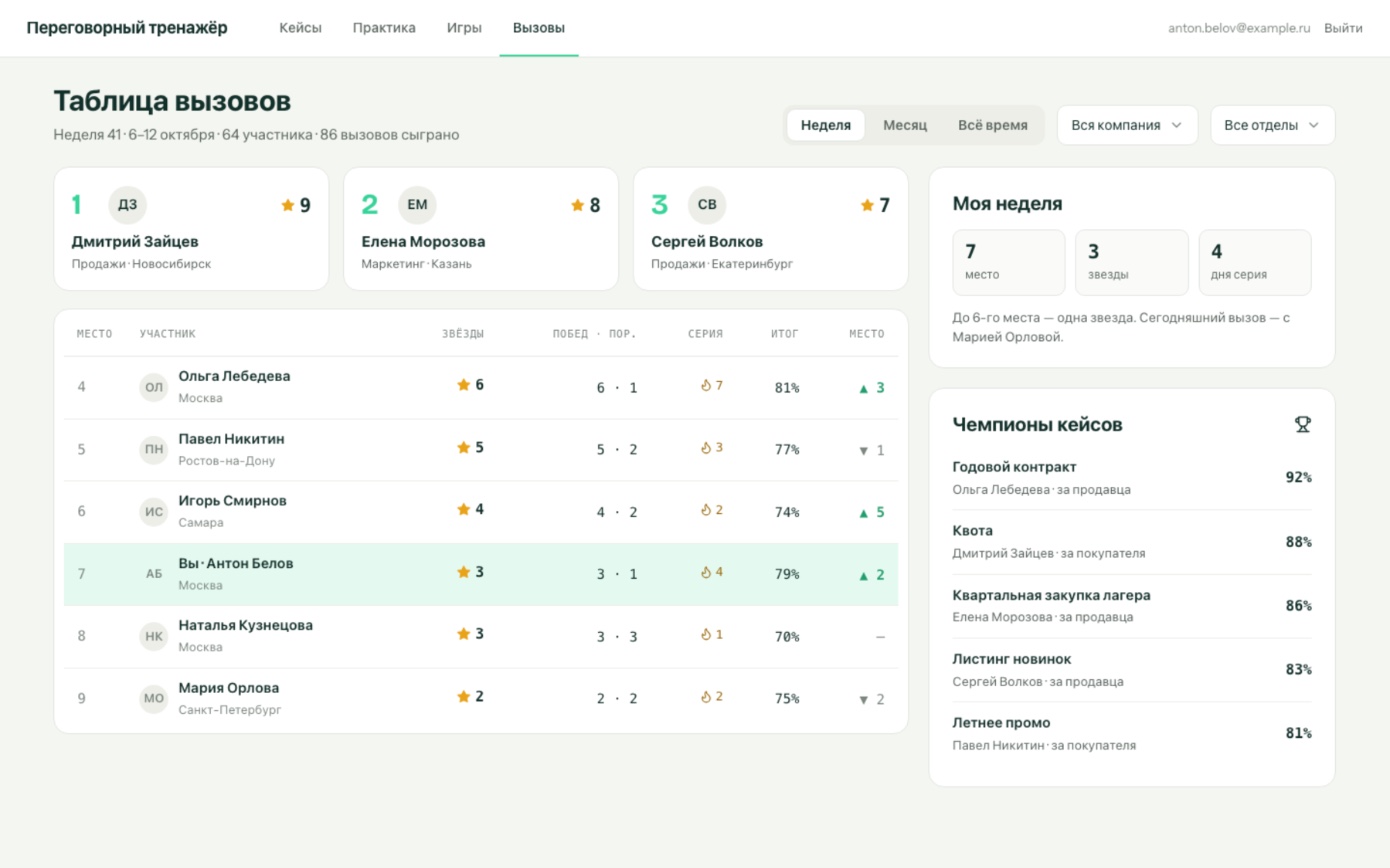Click the flame streak icon in Антон Белов's row
This screenshot has height=868, width=1390.
point(705,573)
